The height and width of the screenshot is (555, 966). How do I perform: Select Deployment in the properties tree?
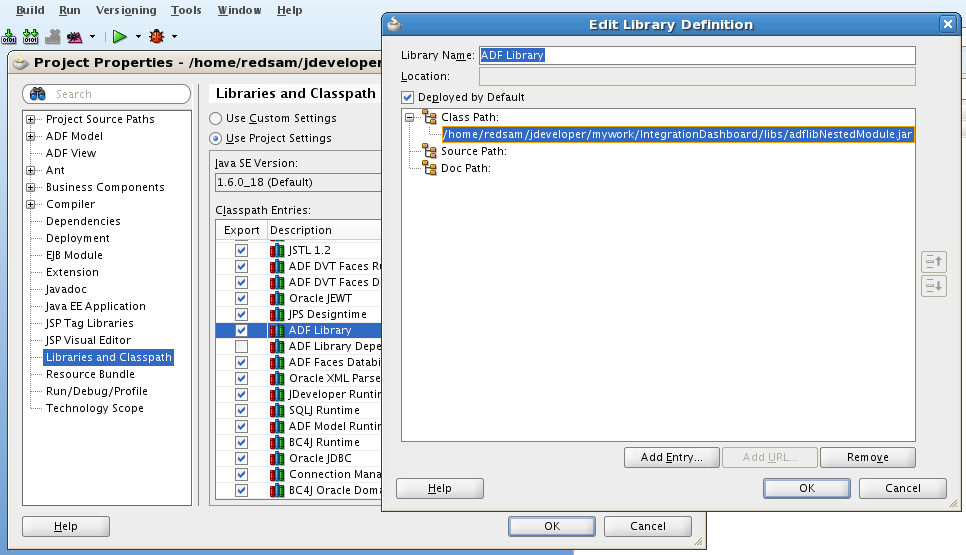(78, 238)
